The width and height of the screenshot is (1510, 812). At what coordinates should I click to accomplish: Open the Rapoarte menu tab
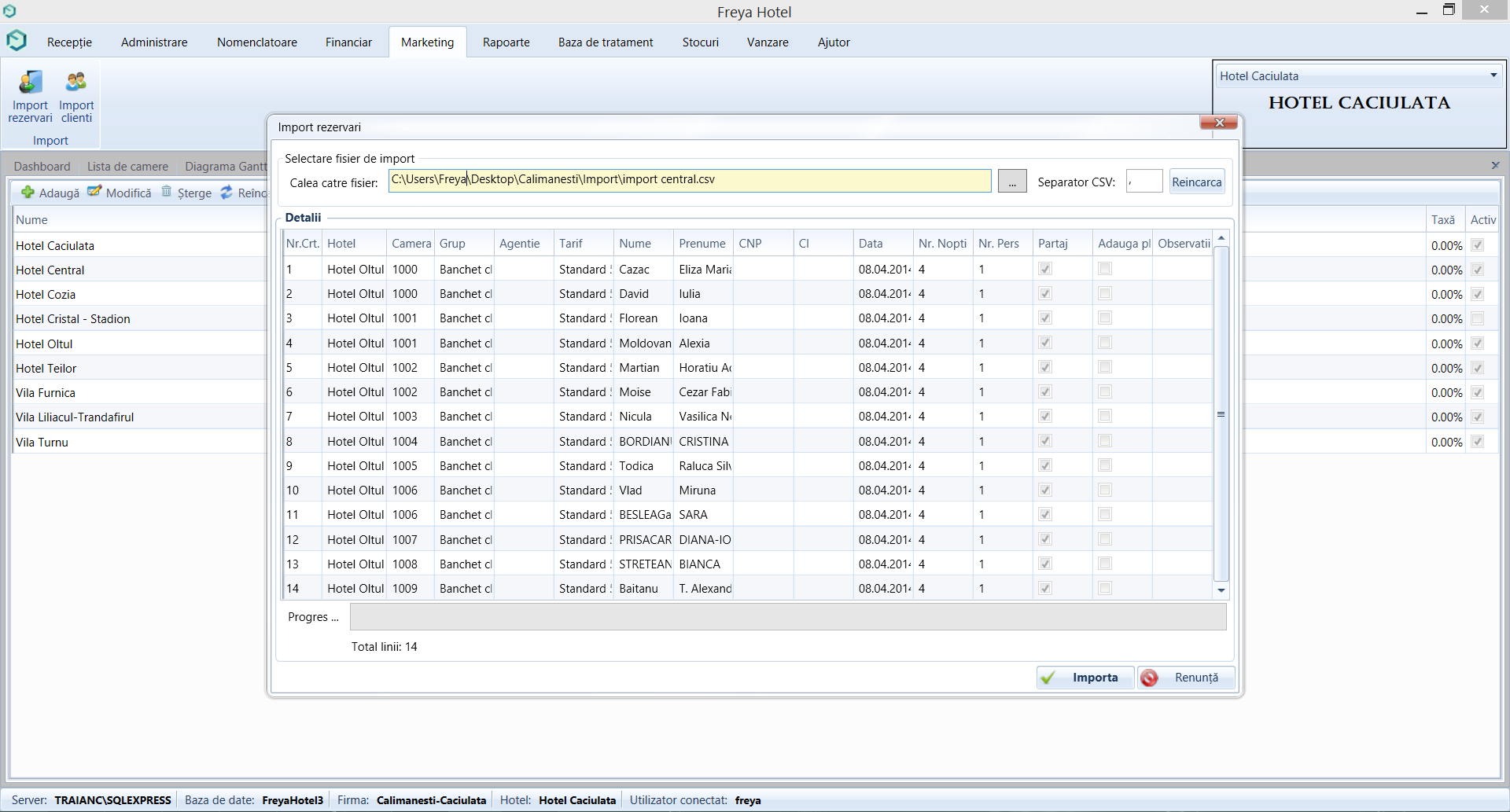[x=506, y=42]
